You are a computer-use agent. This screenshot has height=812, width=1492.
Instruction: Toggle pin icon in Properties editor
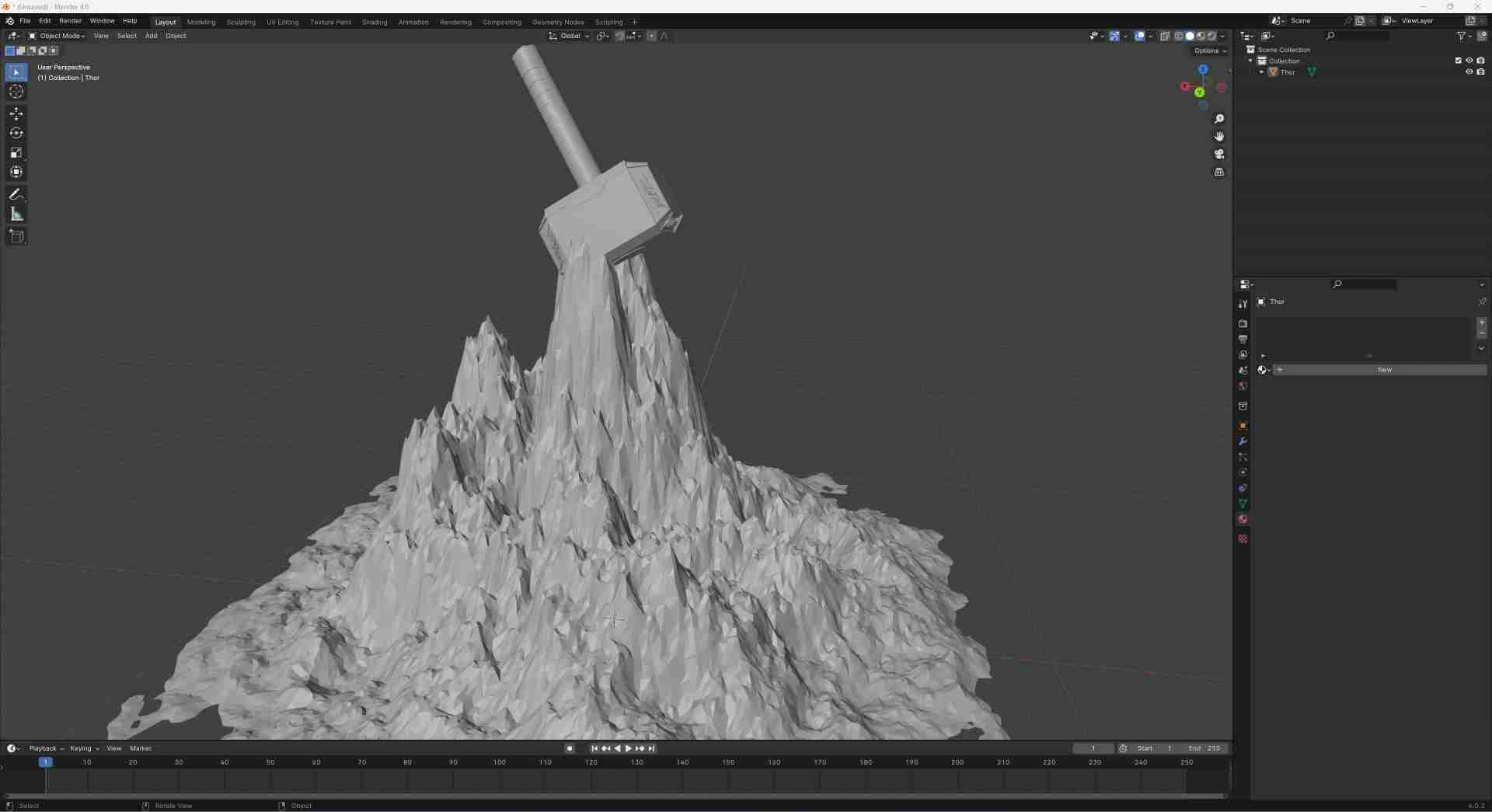pos(1481,302)
